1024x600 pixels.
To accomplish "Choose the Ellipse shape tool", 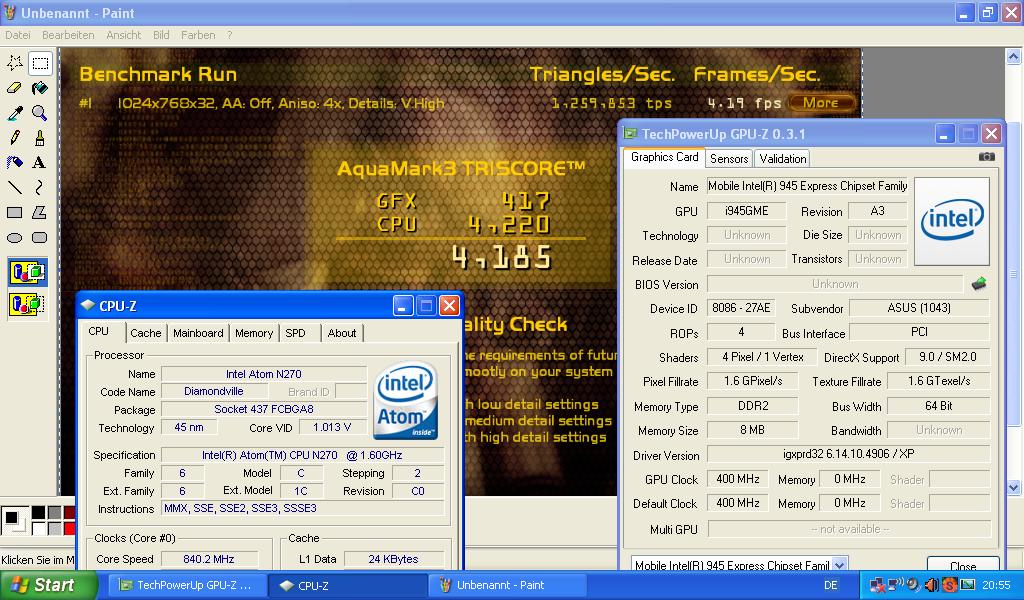I will pos(14,238).
